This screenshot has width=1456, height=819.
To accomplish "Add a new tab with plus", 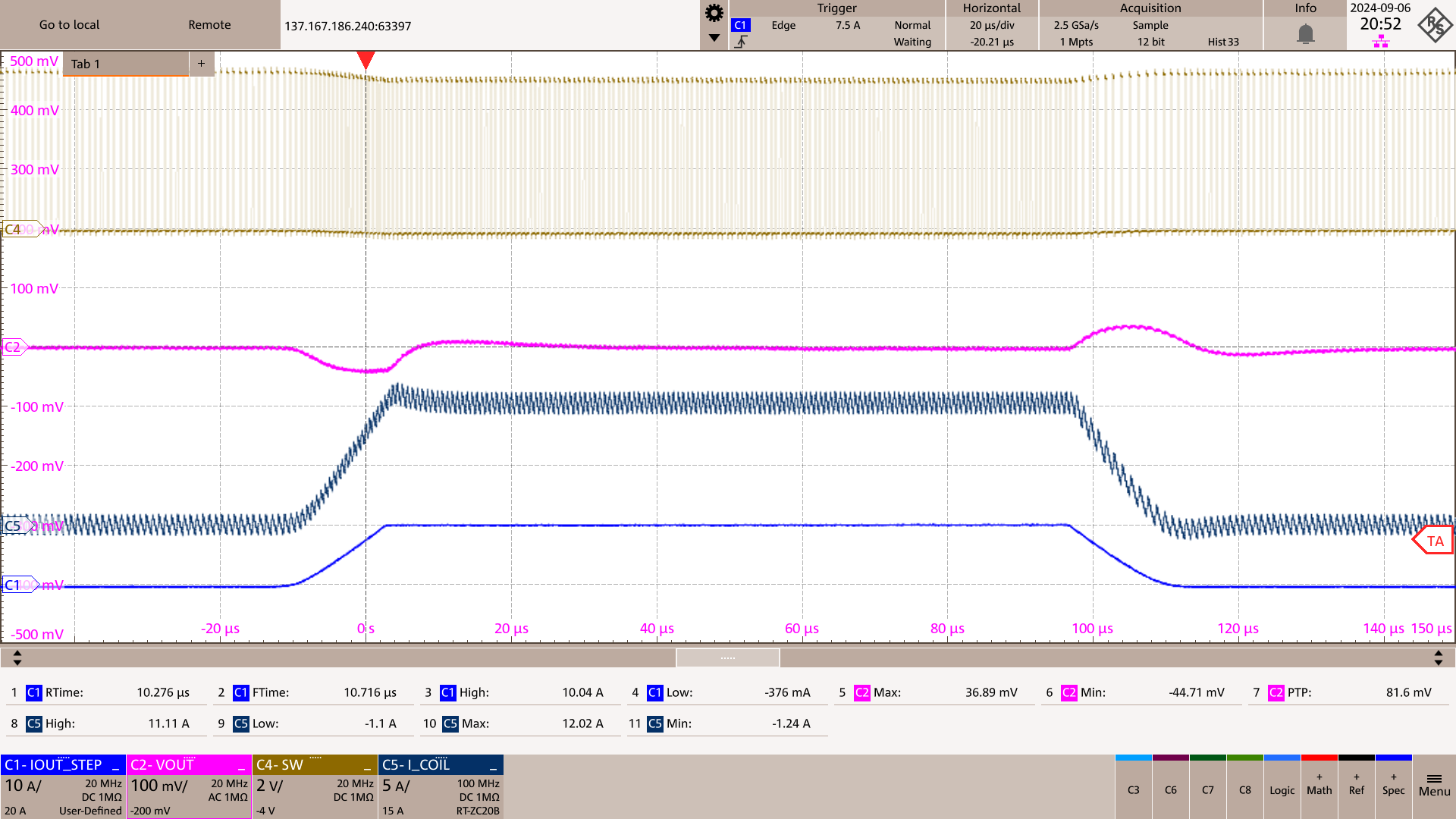I will (201, 64).
